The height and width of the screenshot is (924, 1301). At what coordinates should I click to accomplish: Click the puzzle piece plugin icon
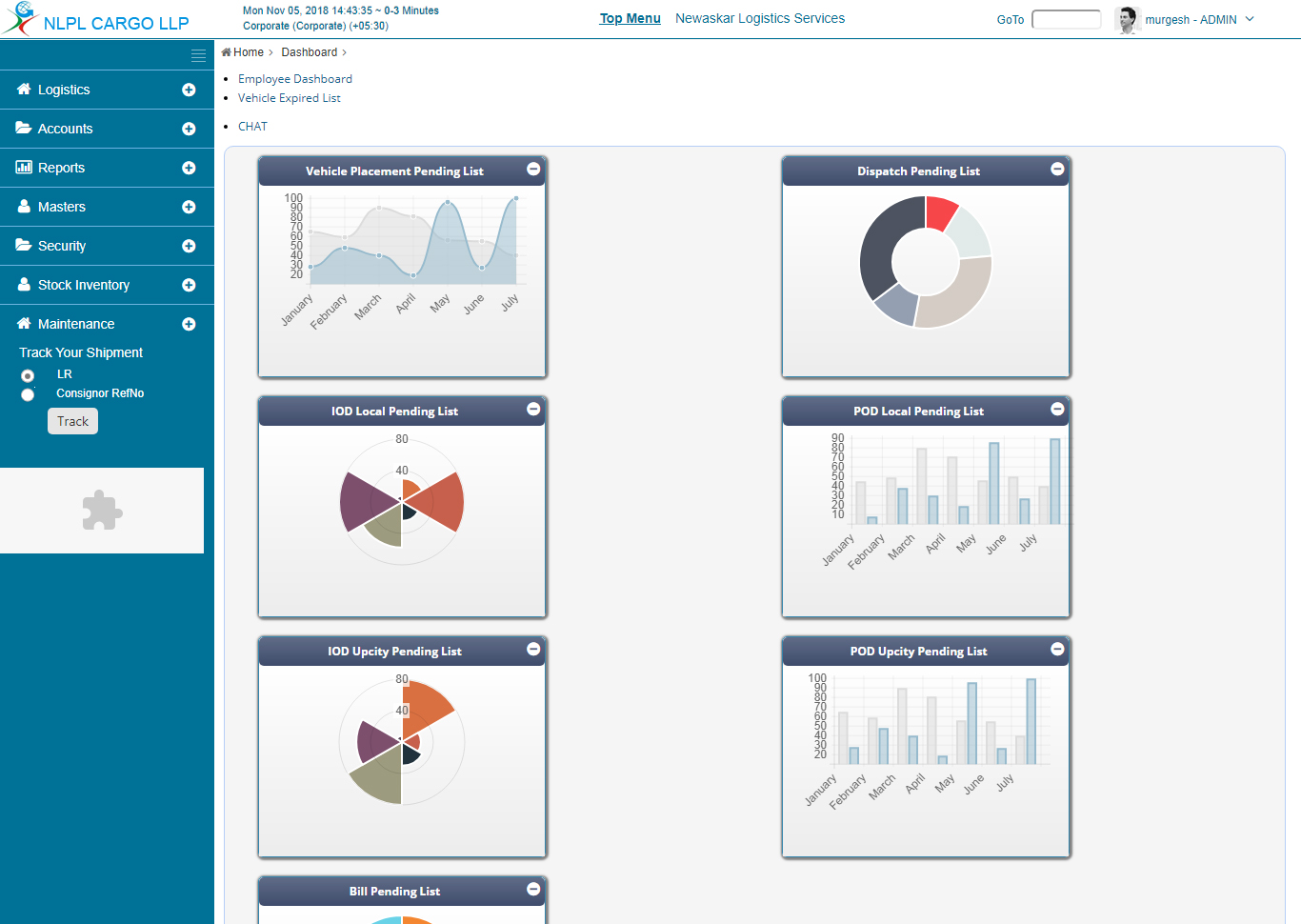click(102, 511)
